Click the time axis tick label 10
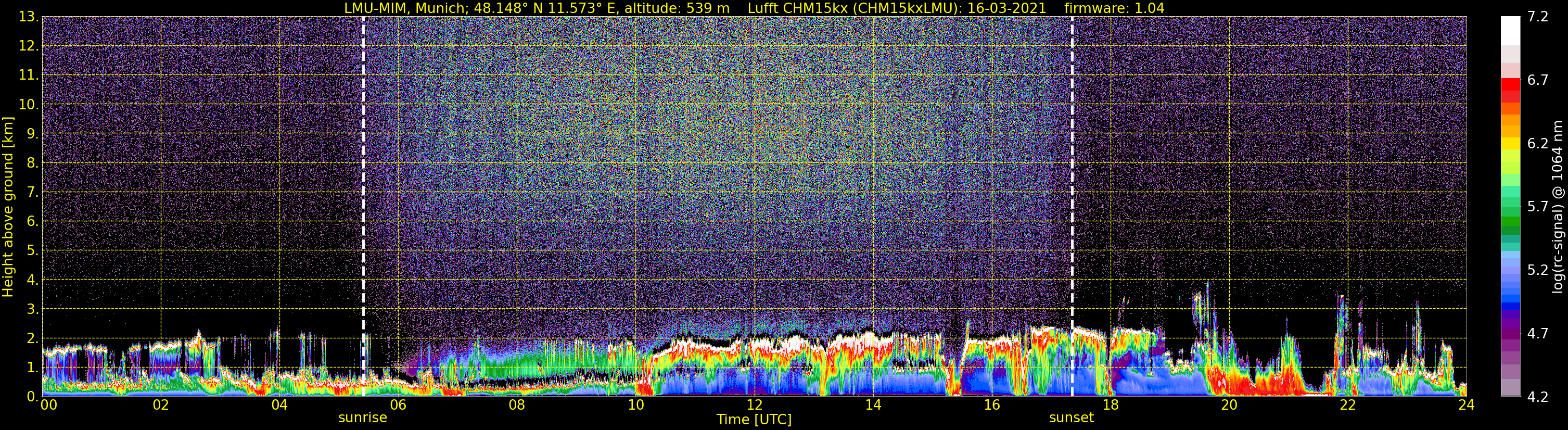The image size is (1568, 430). point(635,406)
